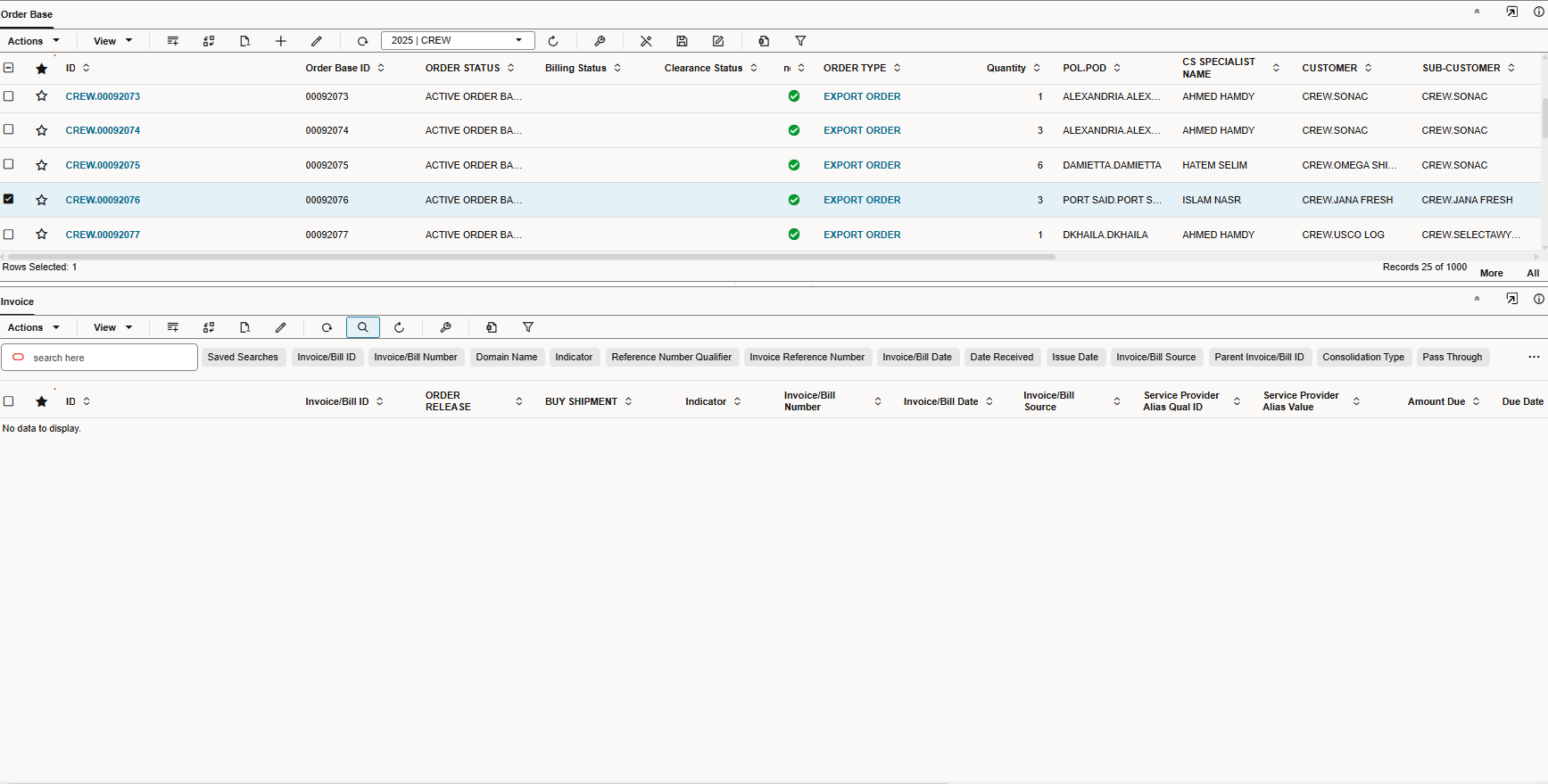Open the 2025 | CREW saved query dropdown
This screenshot has height=784, width=1548.
tap(458, 41)
